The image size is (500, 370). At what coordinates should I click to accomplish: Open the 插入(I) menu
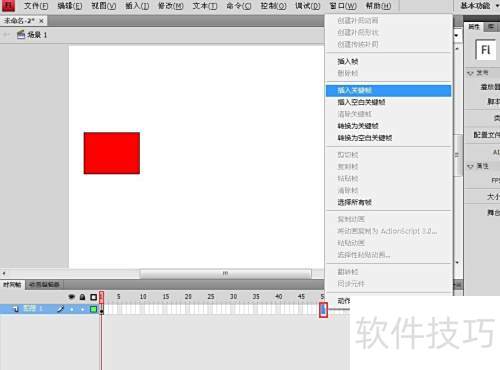(137, 6)
